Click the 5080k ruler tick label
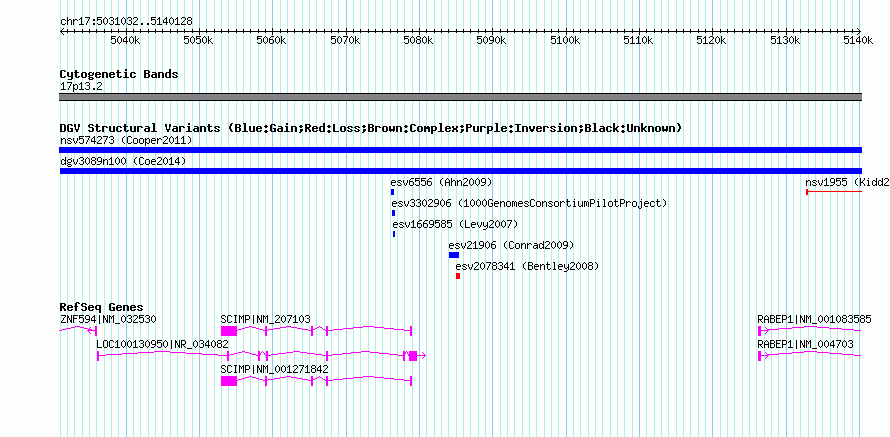890x437 pixels. pos(418,41)
